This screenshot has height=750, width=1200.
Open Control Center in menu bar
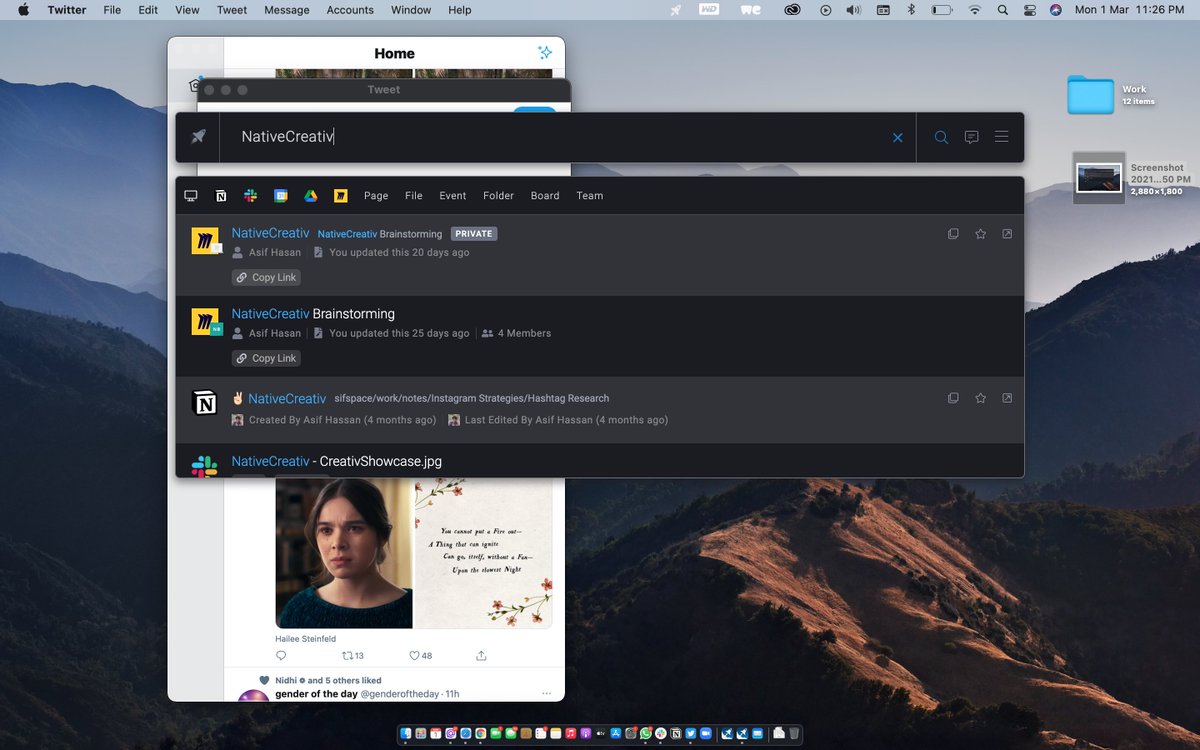1030,10
